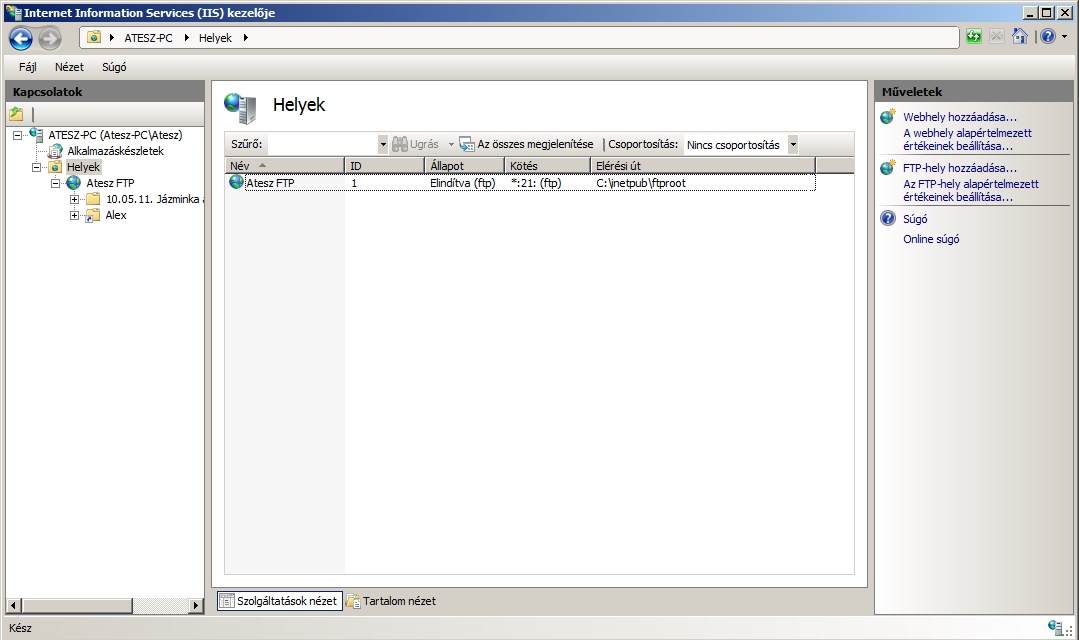Click the connections panel scrollbar left arrow

click(x=14, y=606)
